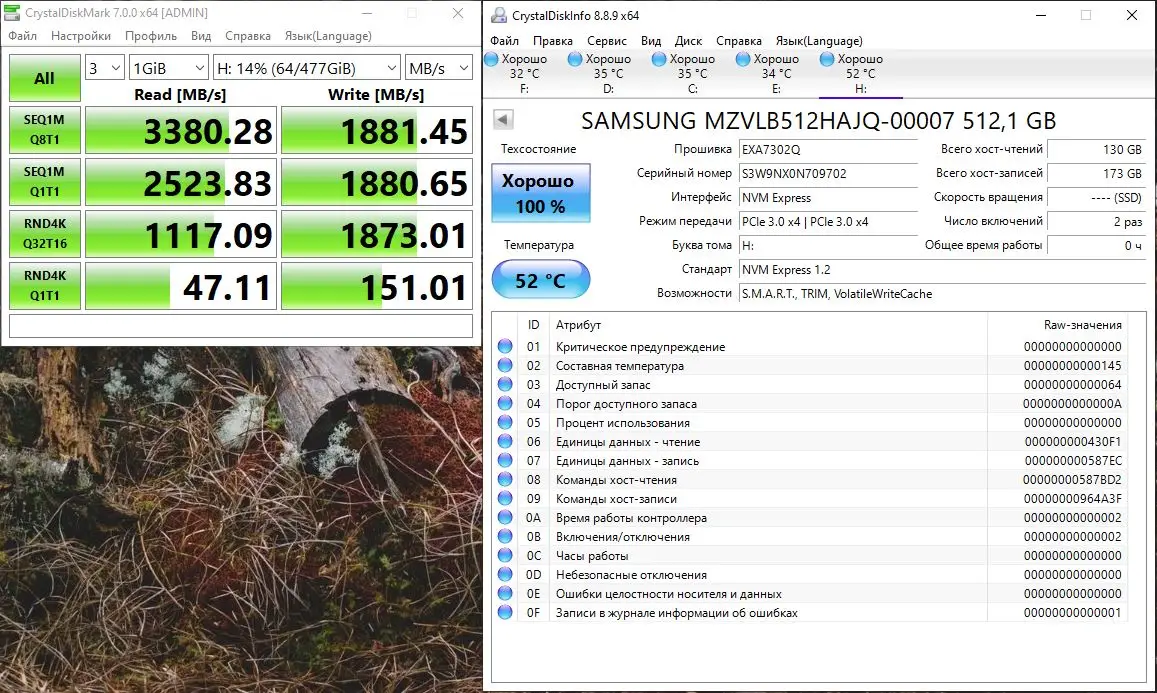Click the SAMSUNG MZVLB512HAJQ-00007 512,1 GB title
This screenshot has height=693, width=1157.
(x=818, y=120)
